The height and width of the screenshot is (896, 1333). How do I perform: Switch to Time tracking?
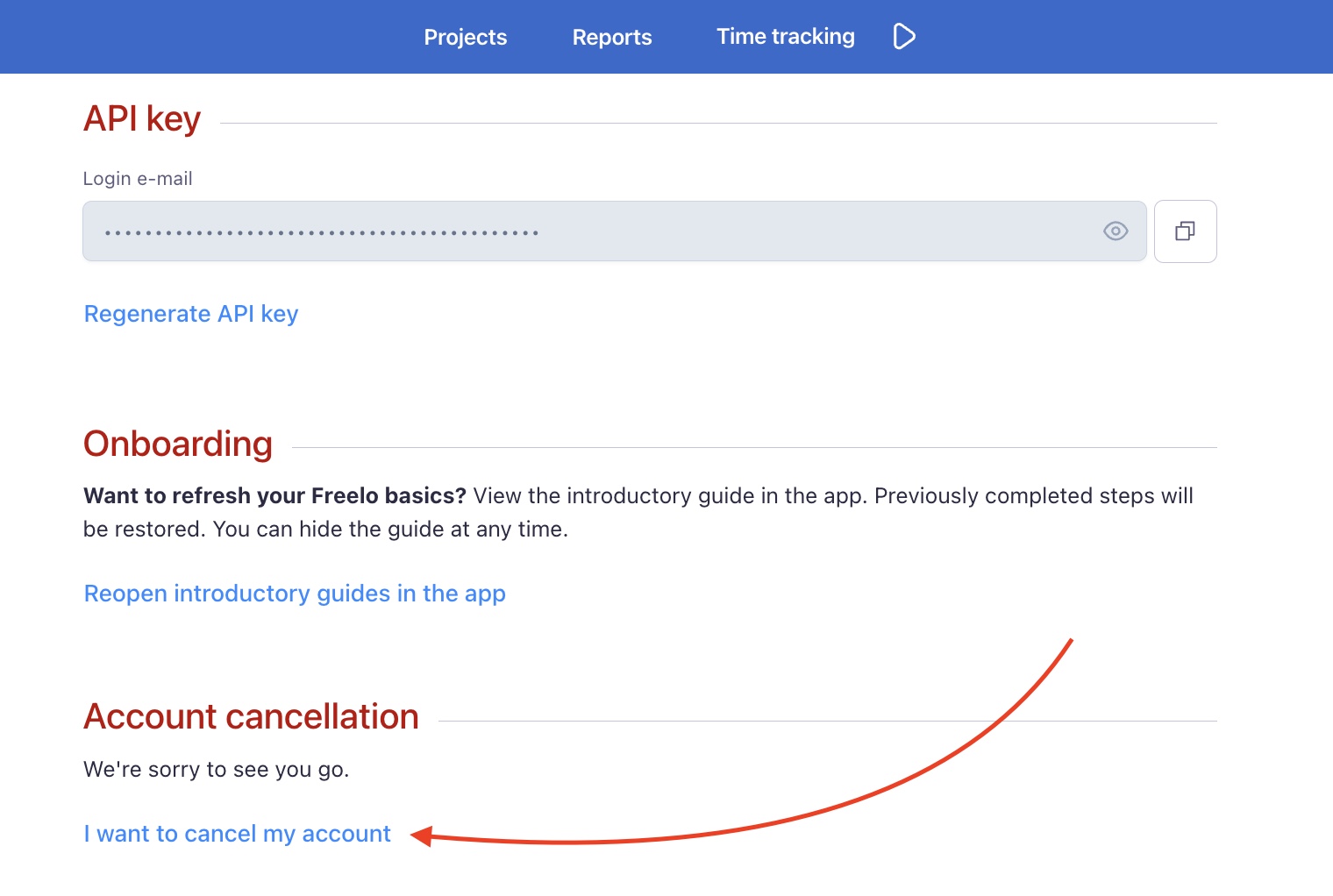pyautogui.click(x=785, y=36)
